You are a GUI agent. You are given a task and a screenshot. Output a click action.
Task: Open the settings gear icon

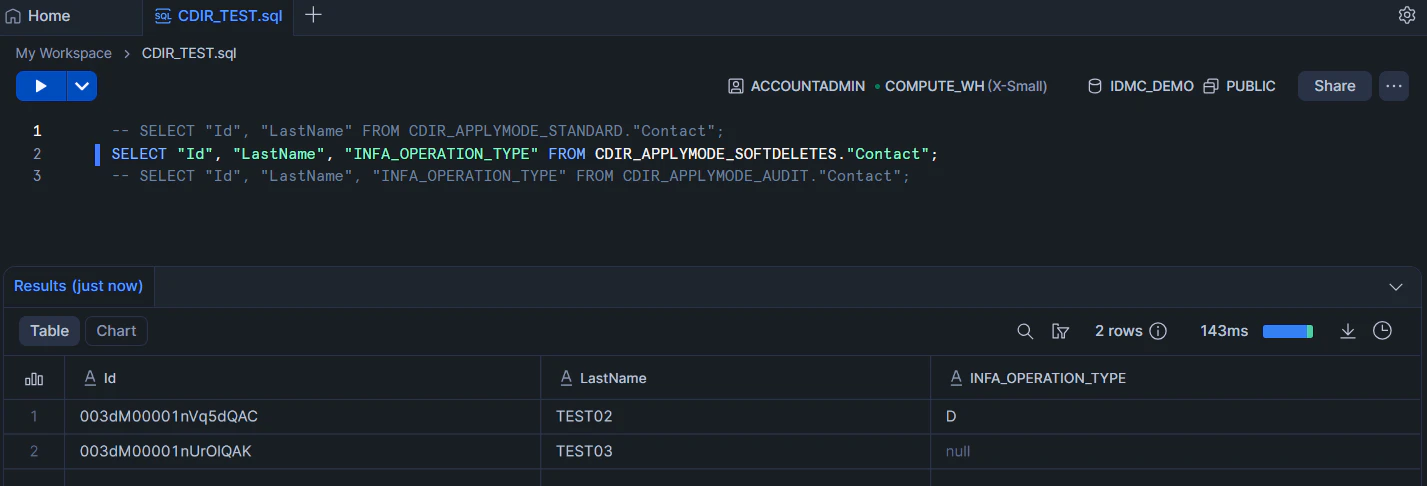click(x=1406, y=15)
